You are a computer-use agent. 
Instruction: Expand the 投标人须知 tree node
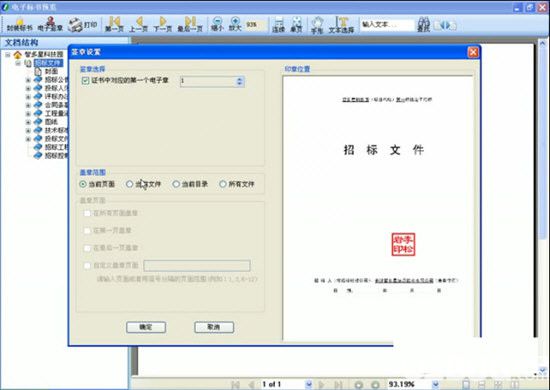pos(28,88)
